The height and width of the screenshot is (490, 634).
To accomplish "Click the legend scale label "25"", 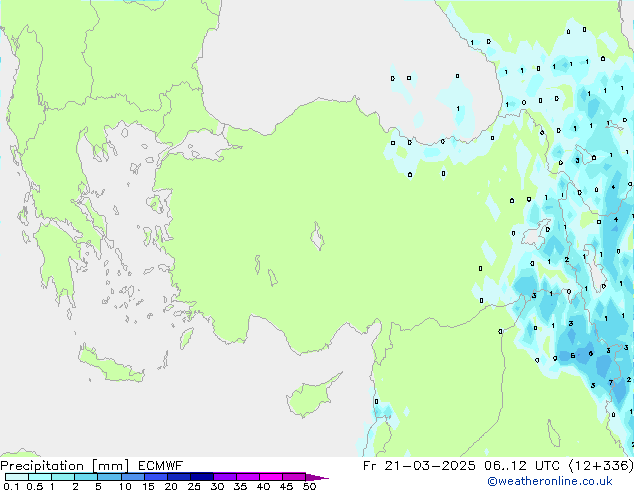I will click(194, 486).
